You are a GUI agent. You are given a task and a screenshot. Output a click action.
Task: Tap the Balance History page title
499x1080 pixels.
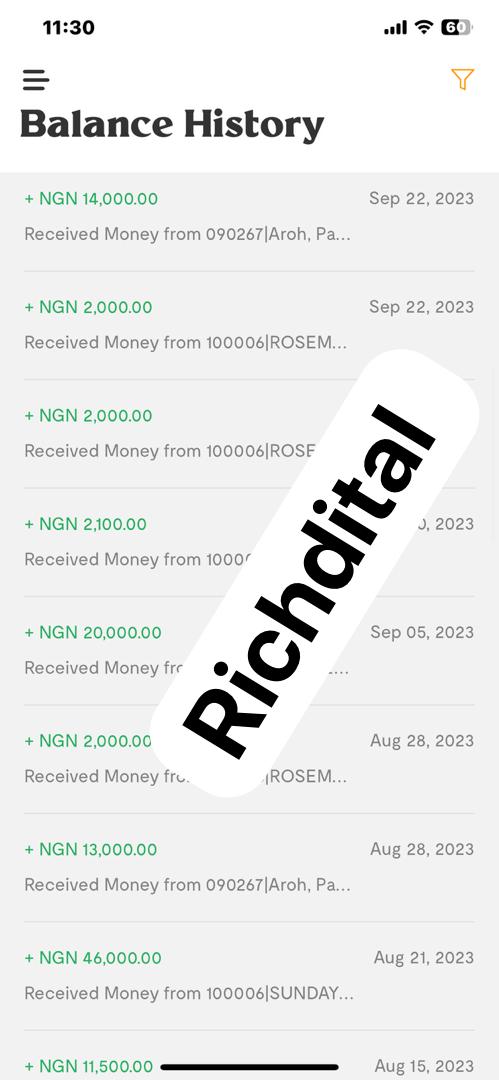point(172,126)
